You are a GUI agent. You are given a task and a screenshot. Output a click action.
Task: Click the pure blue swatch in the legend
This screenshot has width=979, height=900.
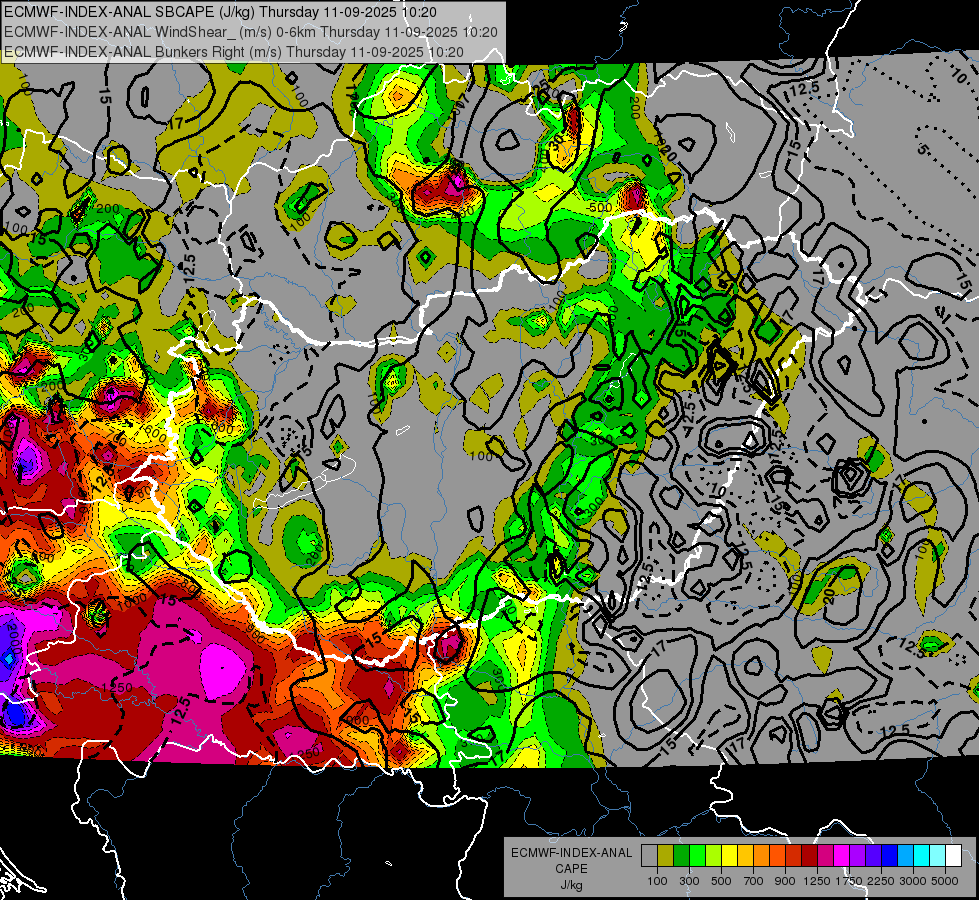[x=890, y=855]
